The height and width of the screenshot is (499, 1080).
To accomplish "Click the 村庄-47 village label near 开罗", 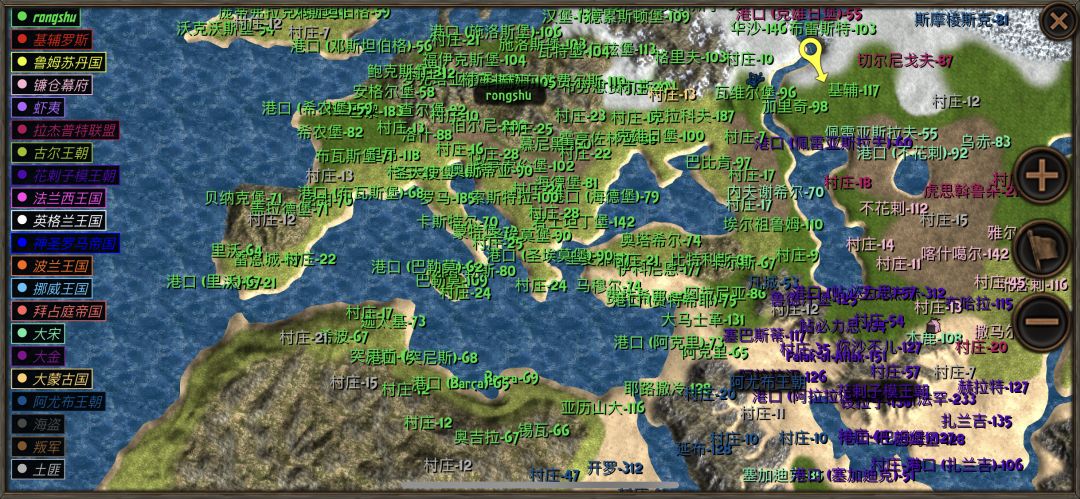I will coord(554,475).
